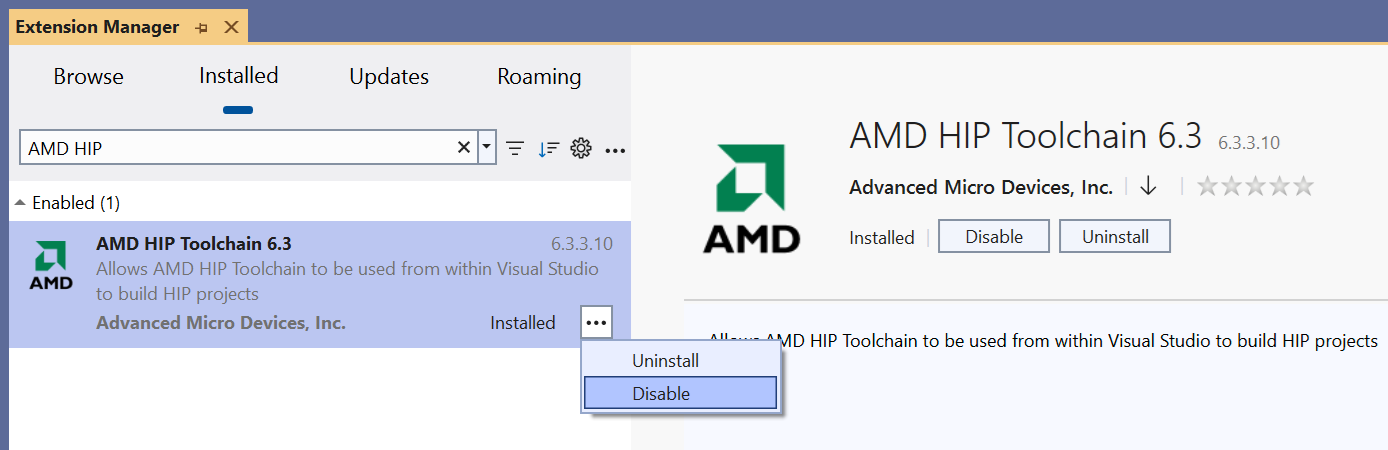Viewport: 1388px width, 450px height.
Task: Pin the Extension Manager window tab
Action: tap(201, 27)
